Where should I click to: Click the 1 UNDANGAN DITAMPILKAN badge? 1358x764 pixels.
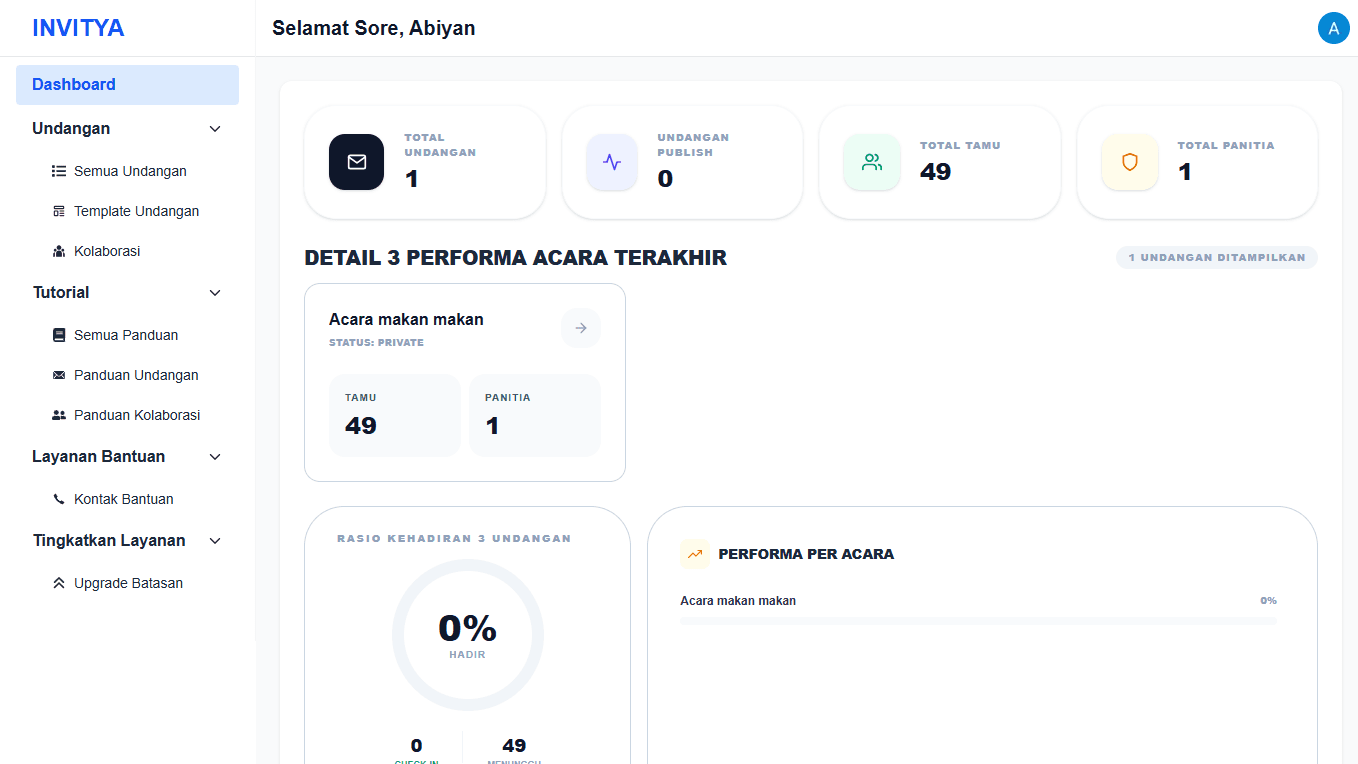click(x=1216, y=257)
